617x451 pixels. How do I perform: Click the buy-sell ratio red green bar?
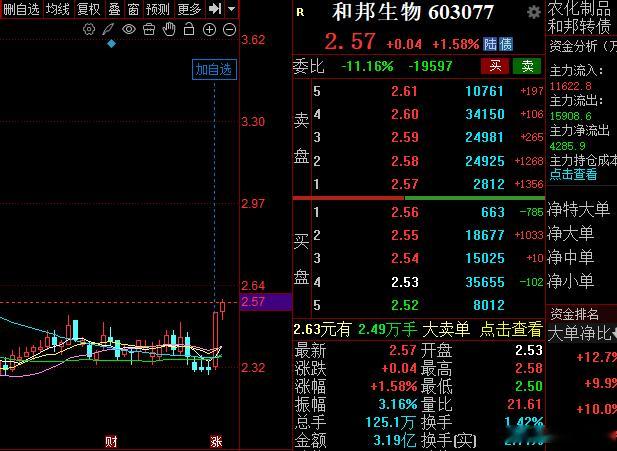[419, 198]
